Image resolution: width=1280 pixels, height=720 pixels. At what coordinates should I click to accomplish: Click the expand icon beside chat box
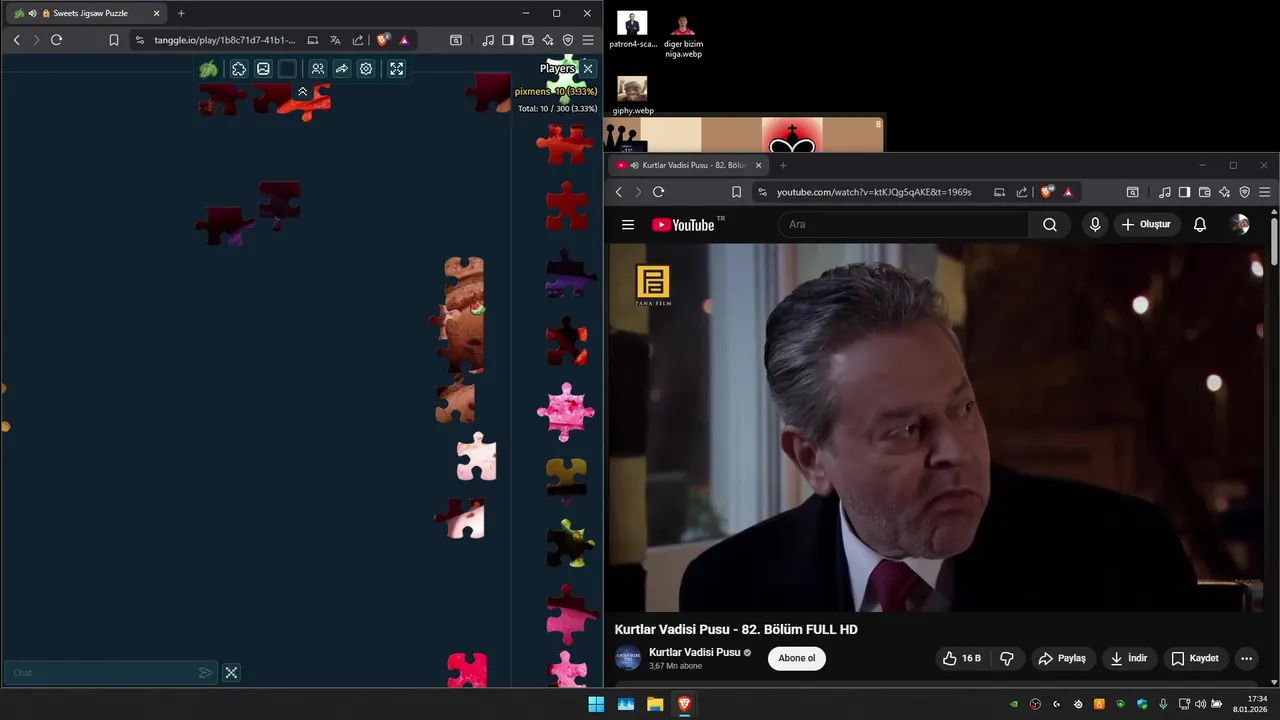231,673
